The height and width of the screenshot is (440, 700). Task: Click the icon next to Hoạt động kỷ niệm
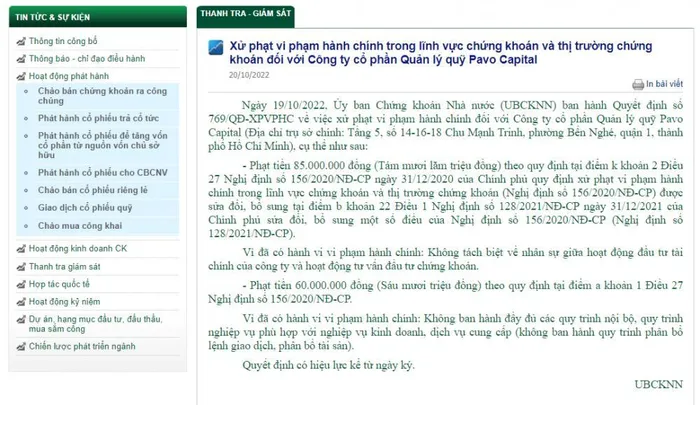21,300
